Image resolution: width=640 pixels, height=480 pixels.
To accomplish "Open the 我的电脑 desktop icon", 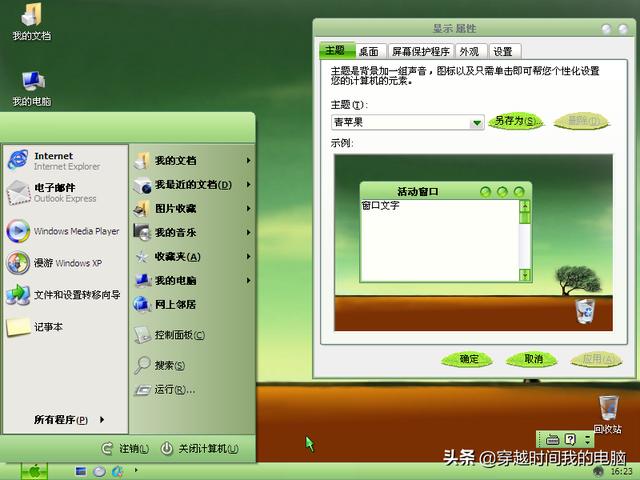I will click(x=31, y=88).
